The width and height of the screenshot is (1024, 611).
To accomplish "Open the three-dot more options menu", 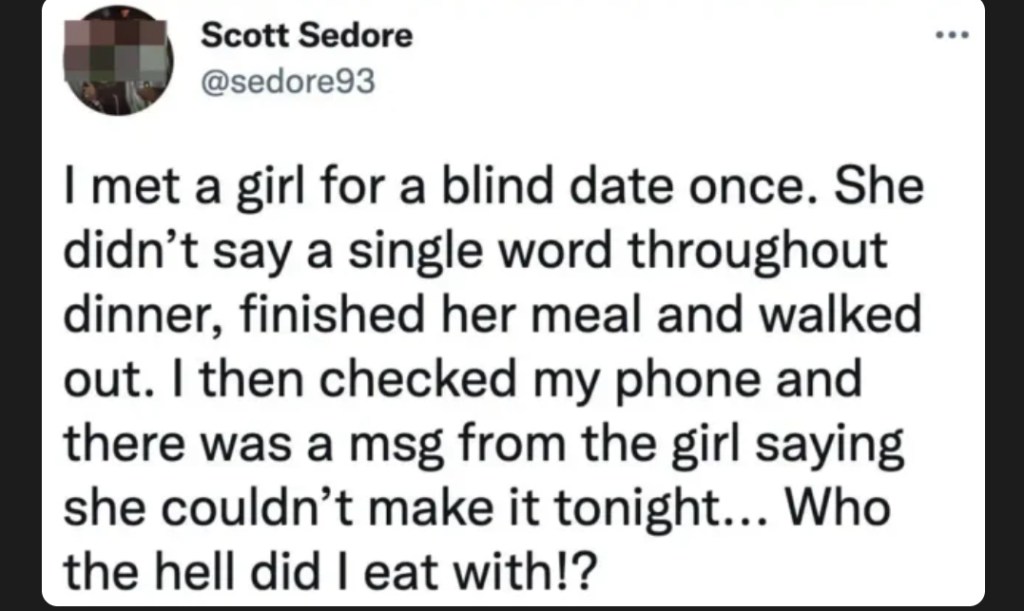I will click(x=952, y=35).
